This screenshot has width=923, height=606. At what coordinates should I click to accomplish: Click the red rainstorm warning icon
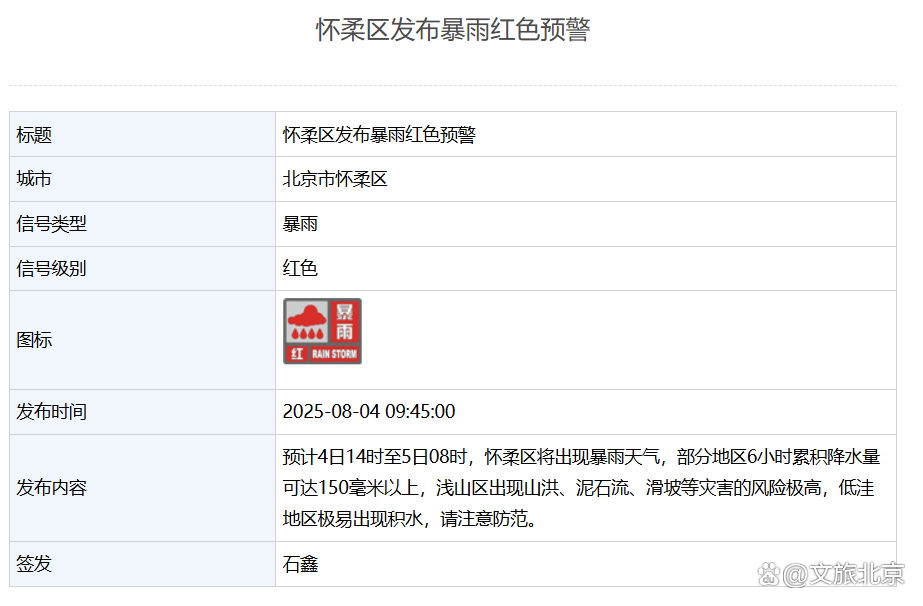322,331
